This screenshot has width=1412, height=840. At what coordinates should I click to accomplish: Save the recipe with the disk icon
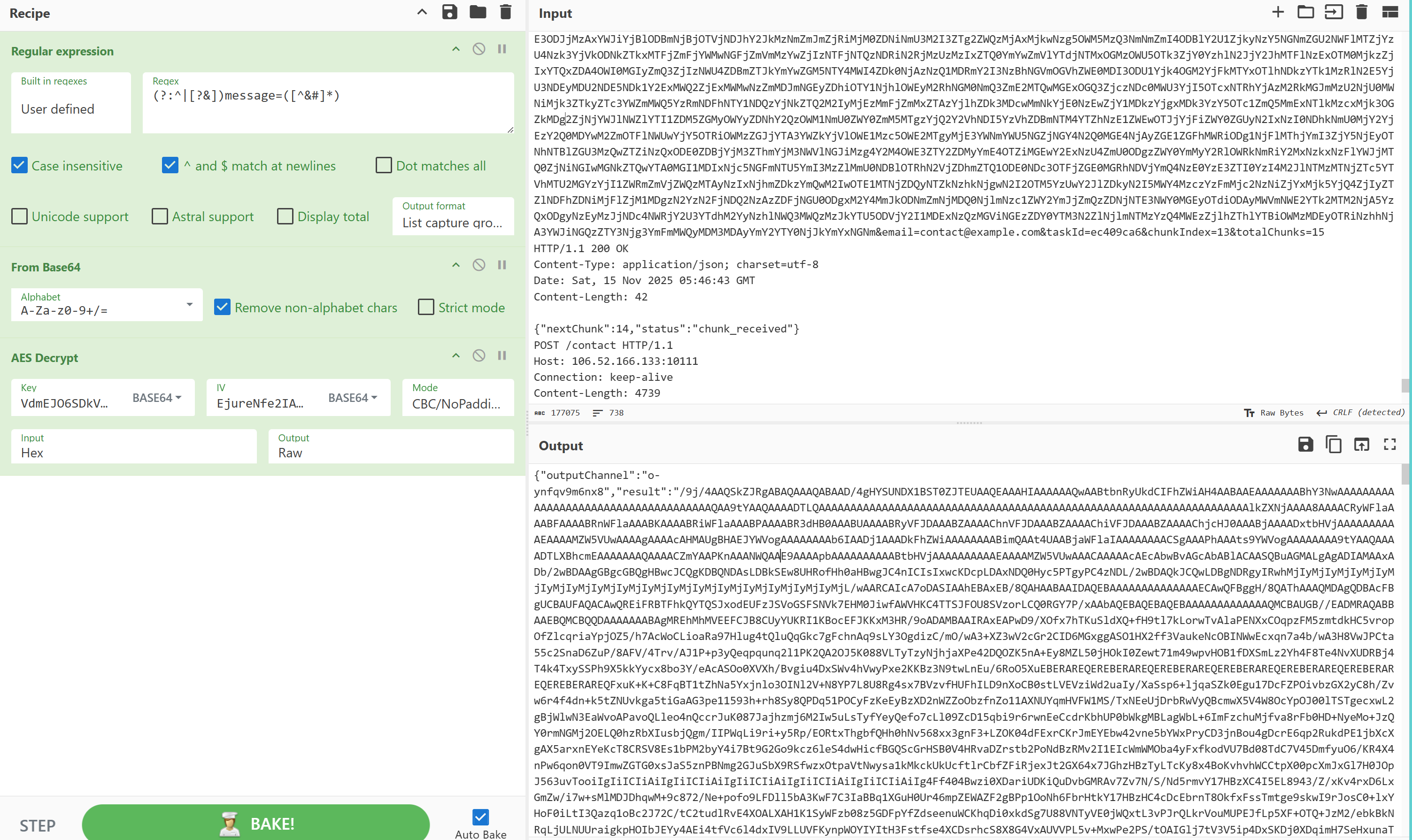click(x=449, y=12)
